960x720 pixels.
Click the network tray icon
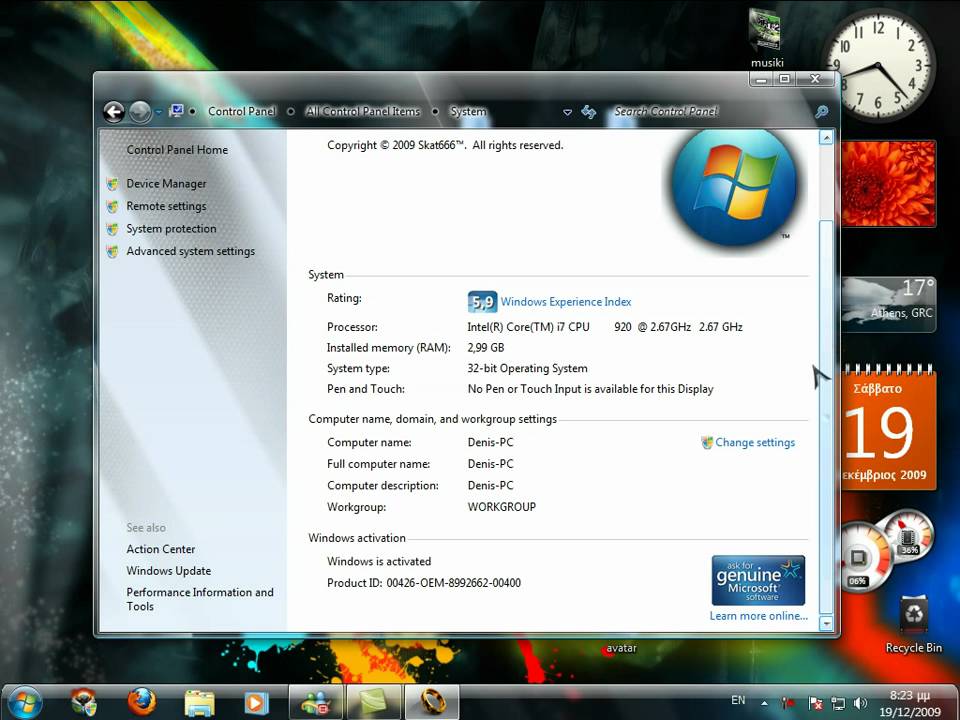click(x=838, y=703)
